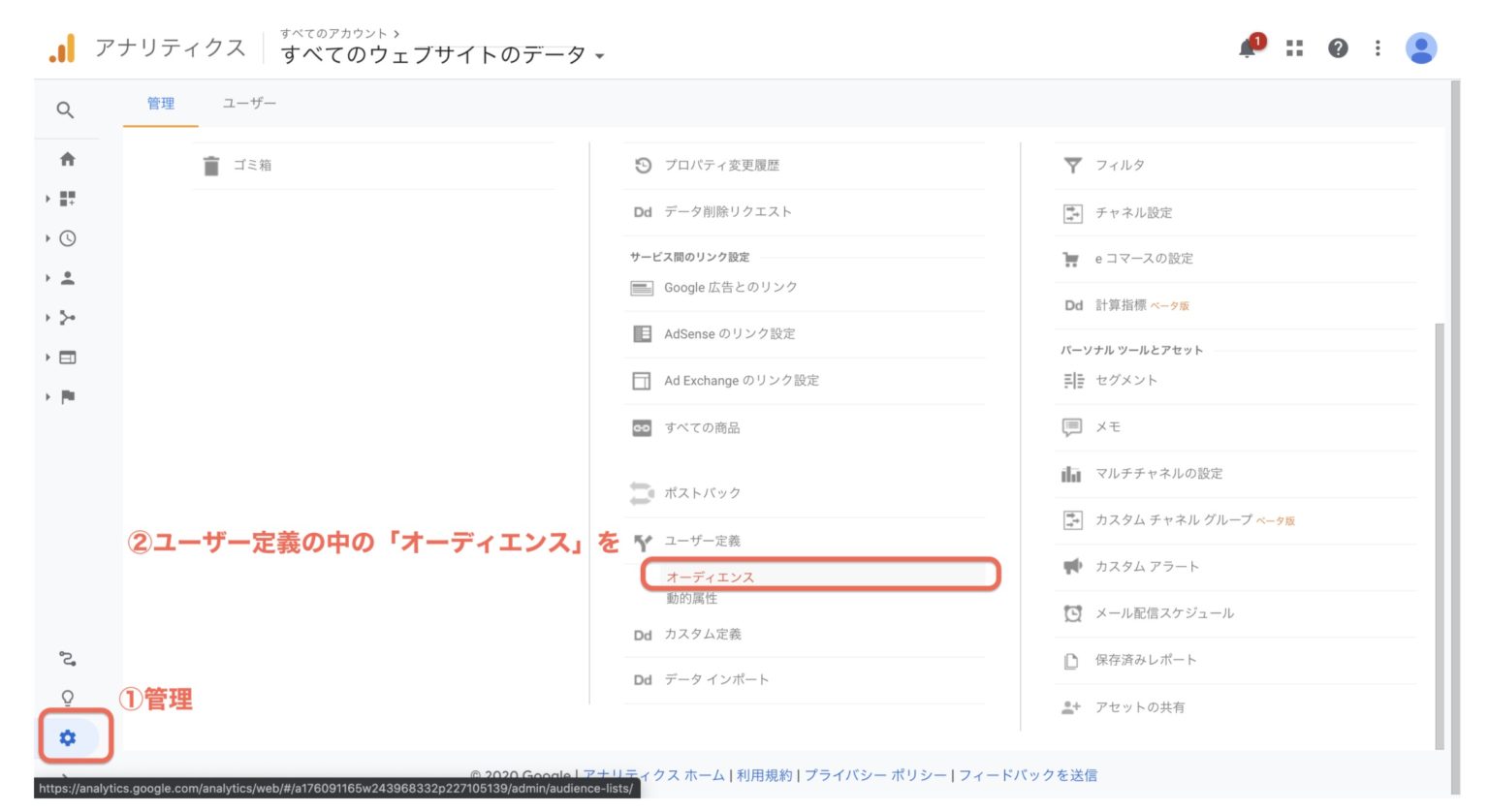1489x812 pixels.
Task: Open the help question mark icon
Action: 1338,48
